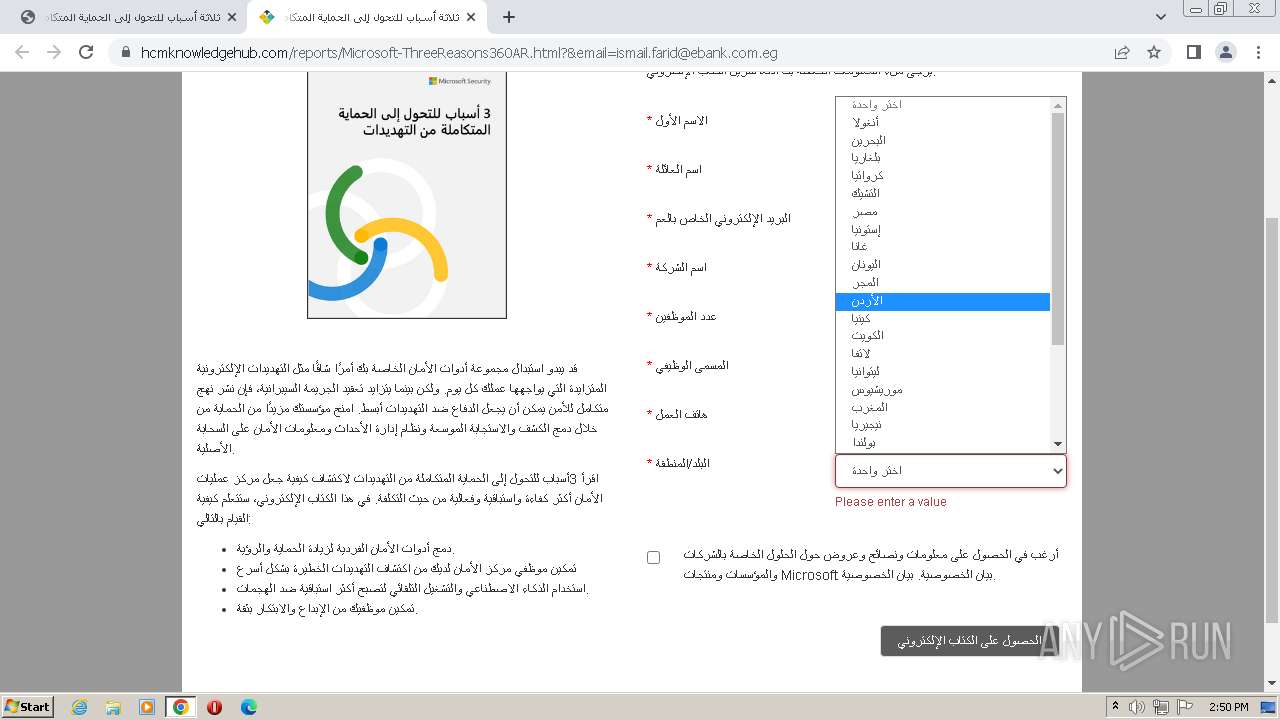Click the Chrome taskbar icon

pos(181,707)
